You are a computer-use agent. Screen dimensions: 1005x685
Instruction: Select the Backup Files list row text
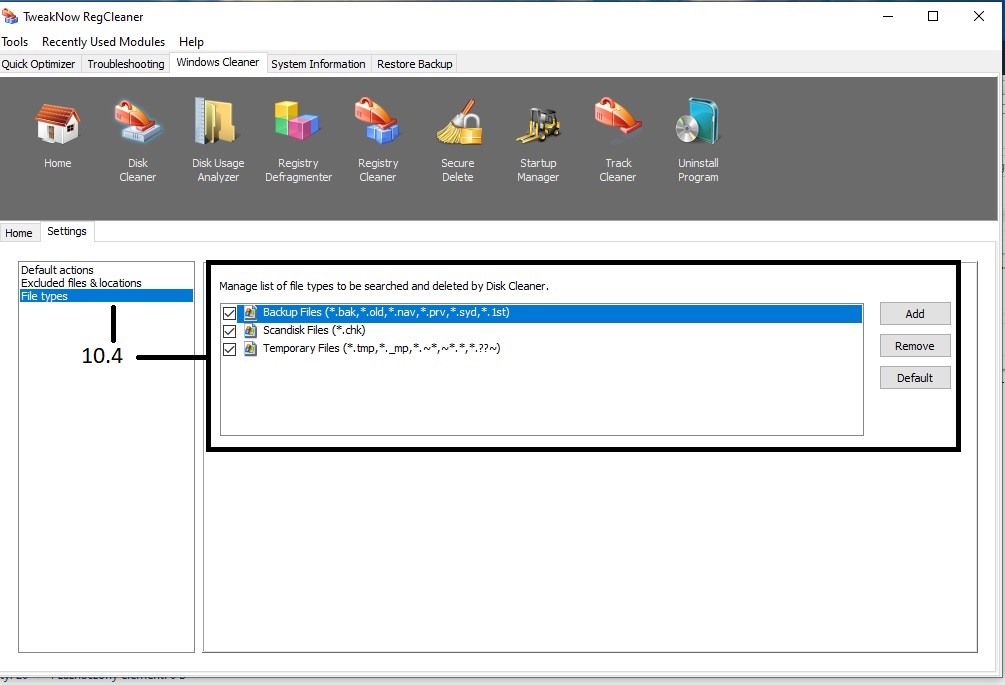pyautogui.click(x=386, y=313)
